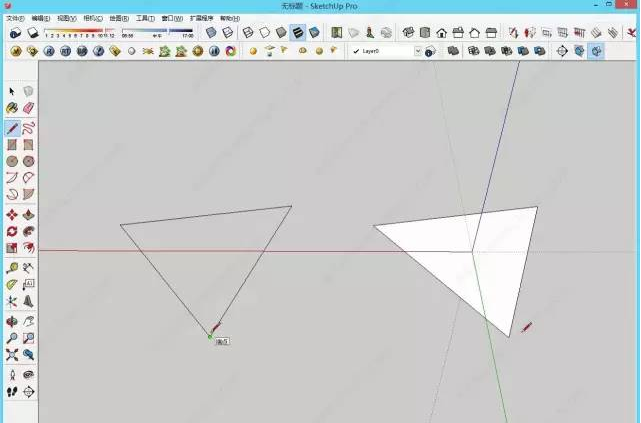
Task: Enable Wireframe face style
Action: tap(248, 33)
